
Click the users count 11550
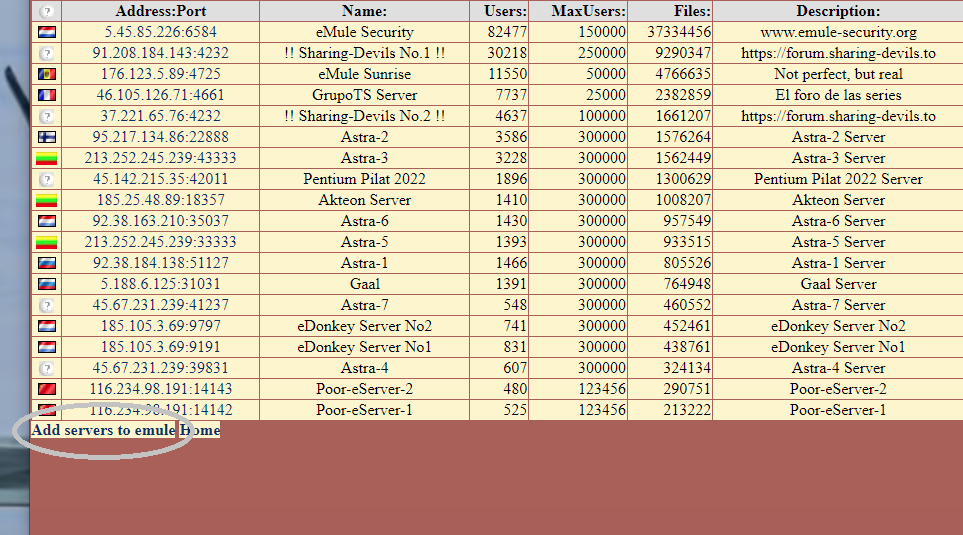507,74
